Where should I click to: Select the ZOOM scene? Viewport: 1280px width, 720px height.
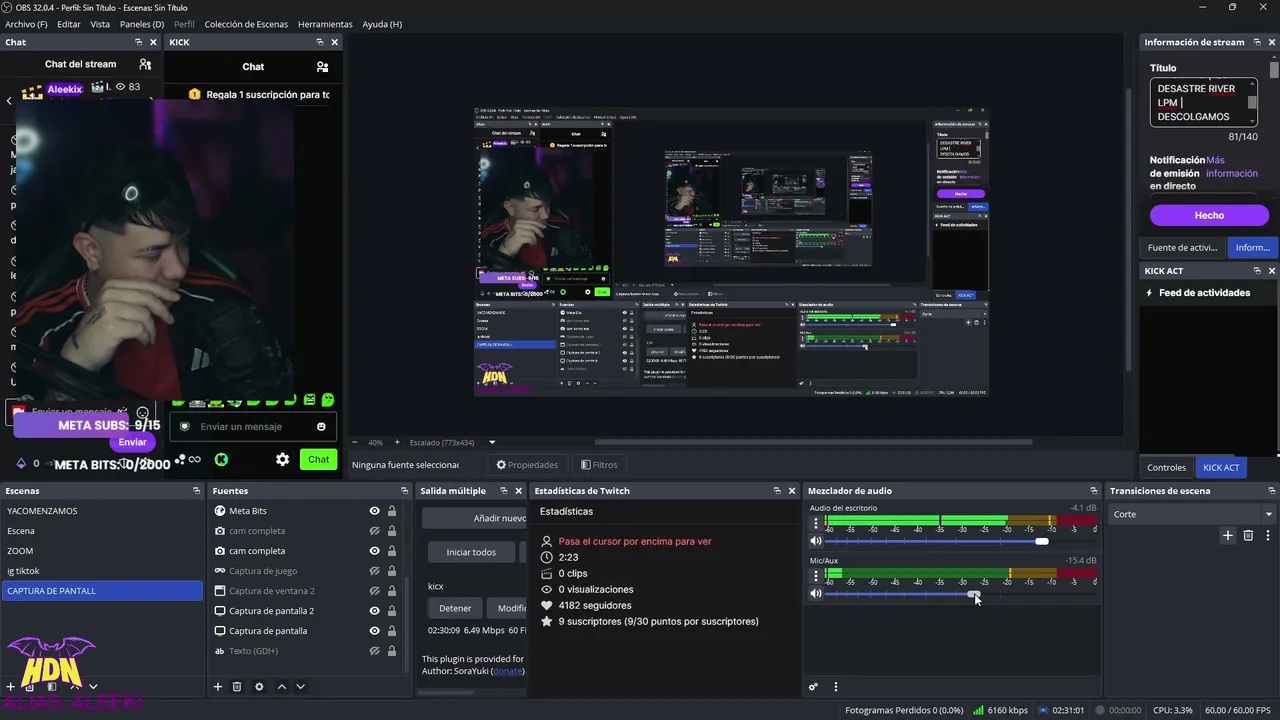pyautogui.click(x=103, y=551)
